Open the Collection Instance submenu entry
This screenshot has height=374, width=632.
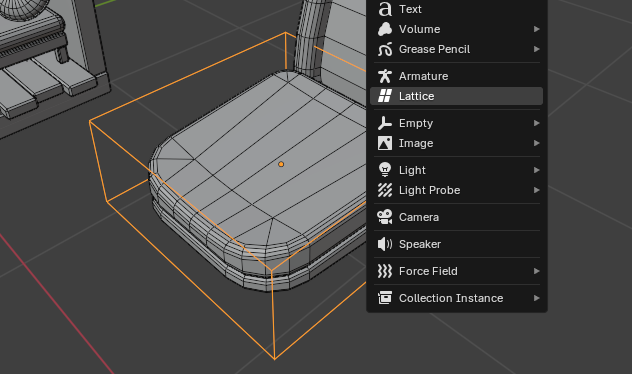click(x=456, y=298)
